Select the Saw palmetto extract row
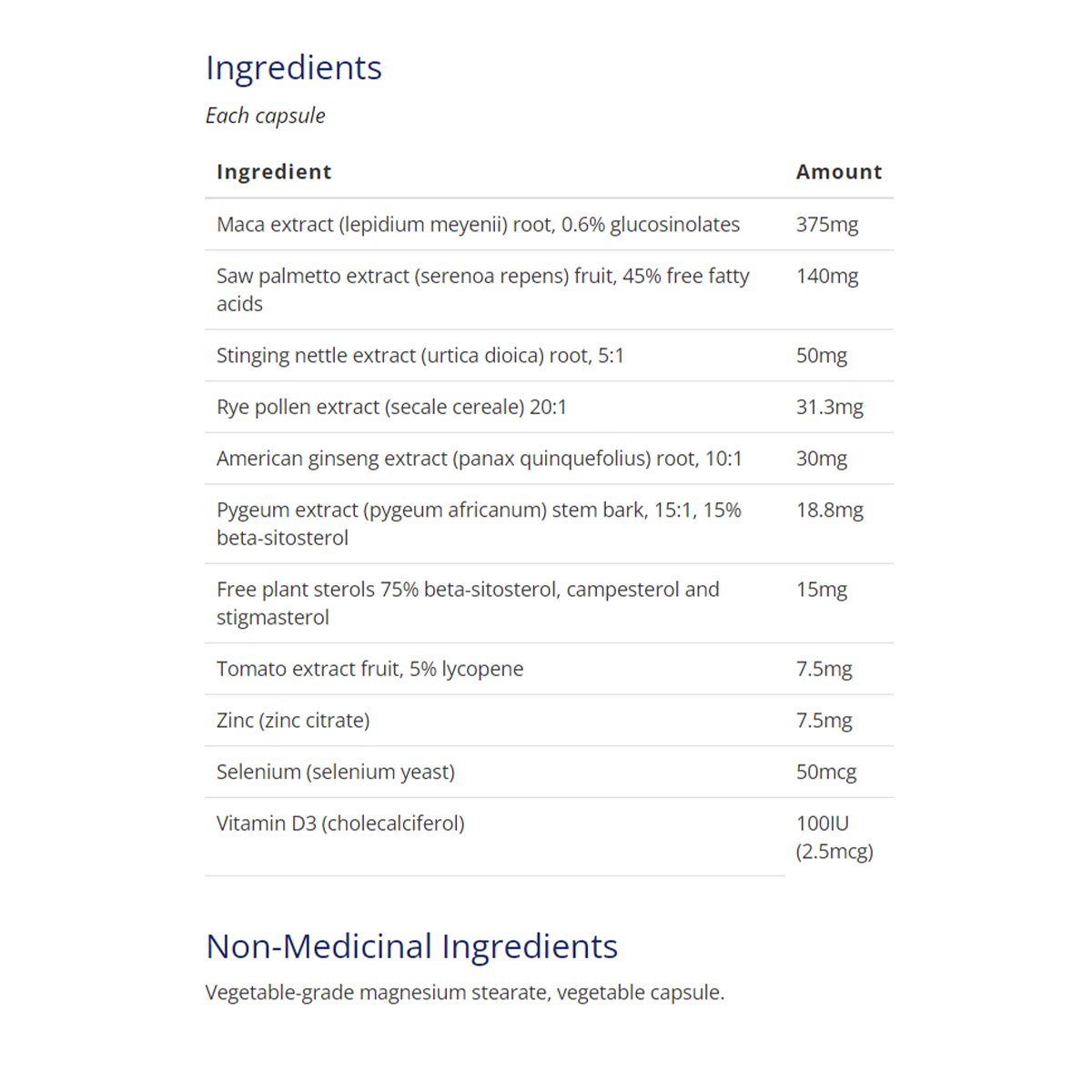The height and width of the screenshot is (1092, 1092). point(482,289)
